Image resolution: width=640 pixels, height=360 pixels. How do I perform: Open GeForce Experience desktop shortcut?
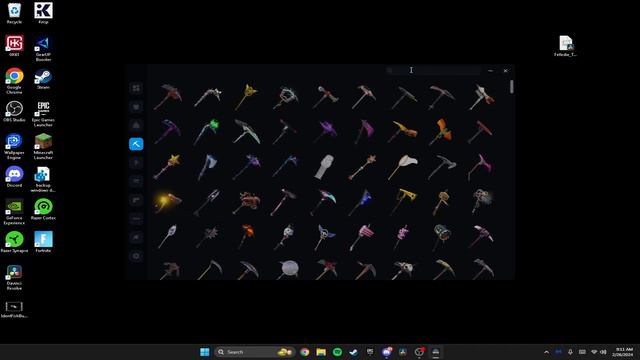tap(14, 212)
